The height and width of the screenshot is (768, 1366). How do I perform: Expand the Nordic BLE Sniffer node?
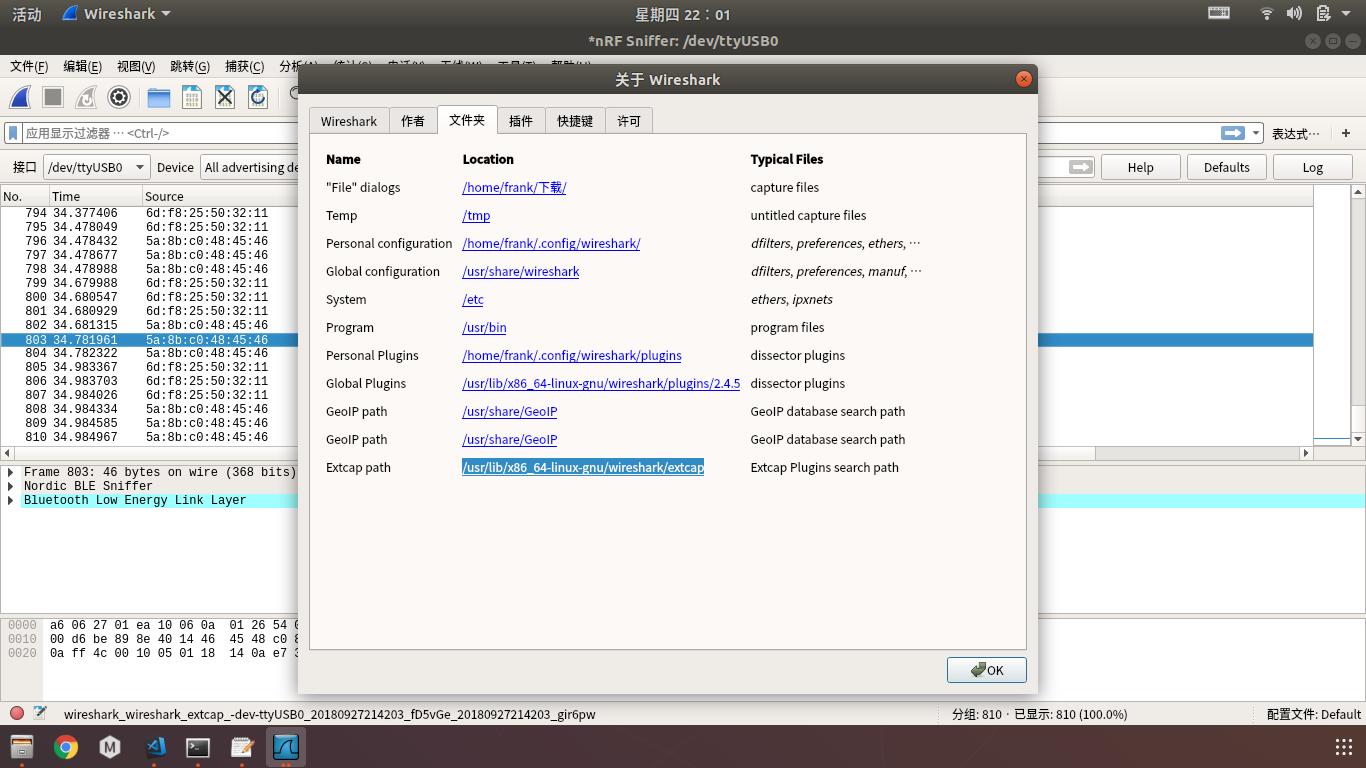pyautogui.click(x=10, y=486)
